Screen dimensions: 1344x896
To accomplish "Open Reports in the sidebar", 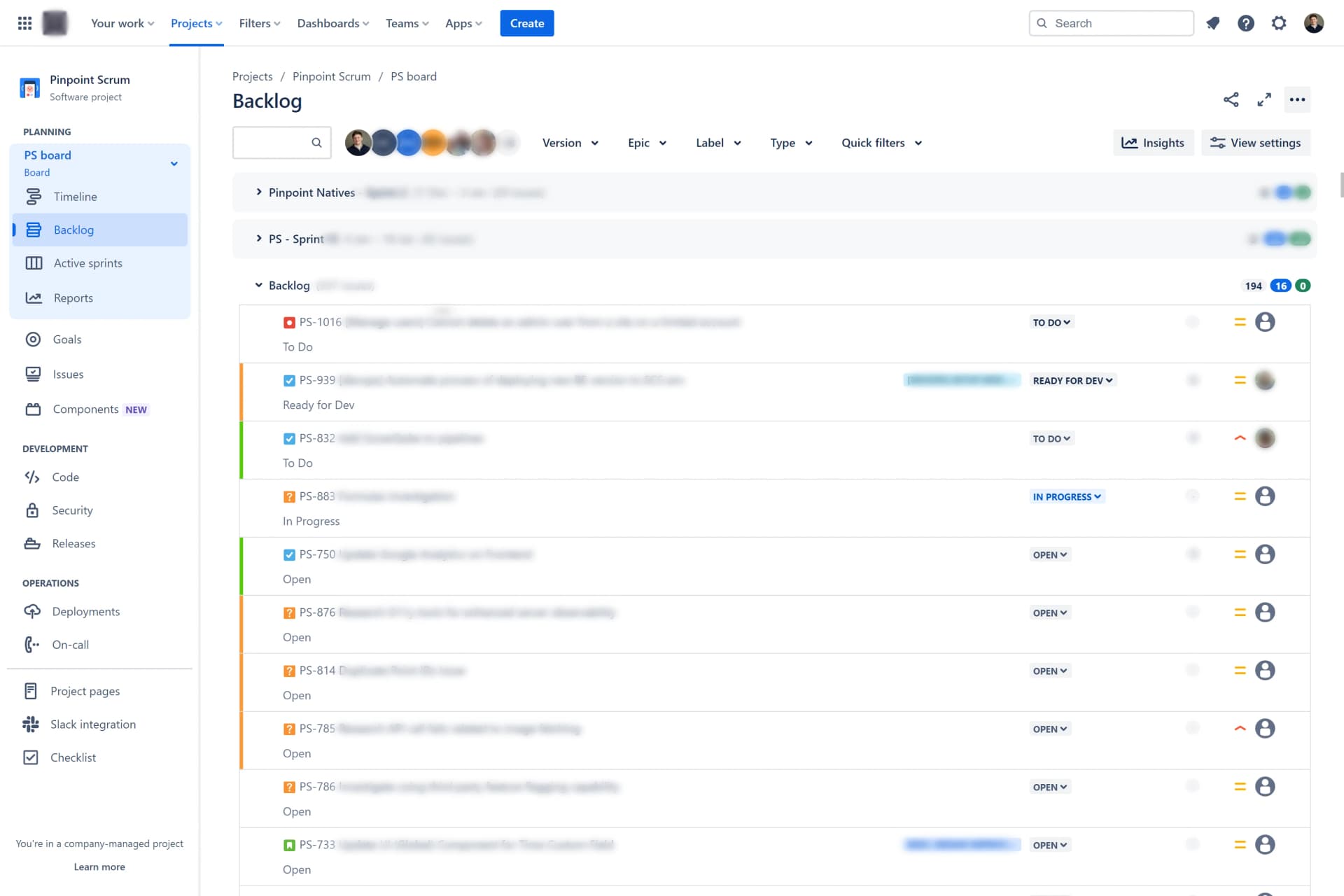I will (x=99, y=297).
